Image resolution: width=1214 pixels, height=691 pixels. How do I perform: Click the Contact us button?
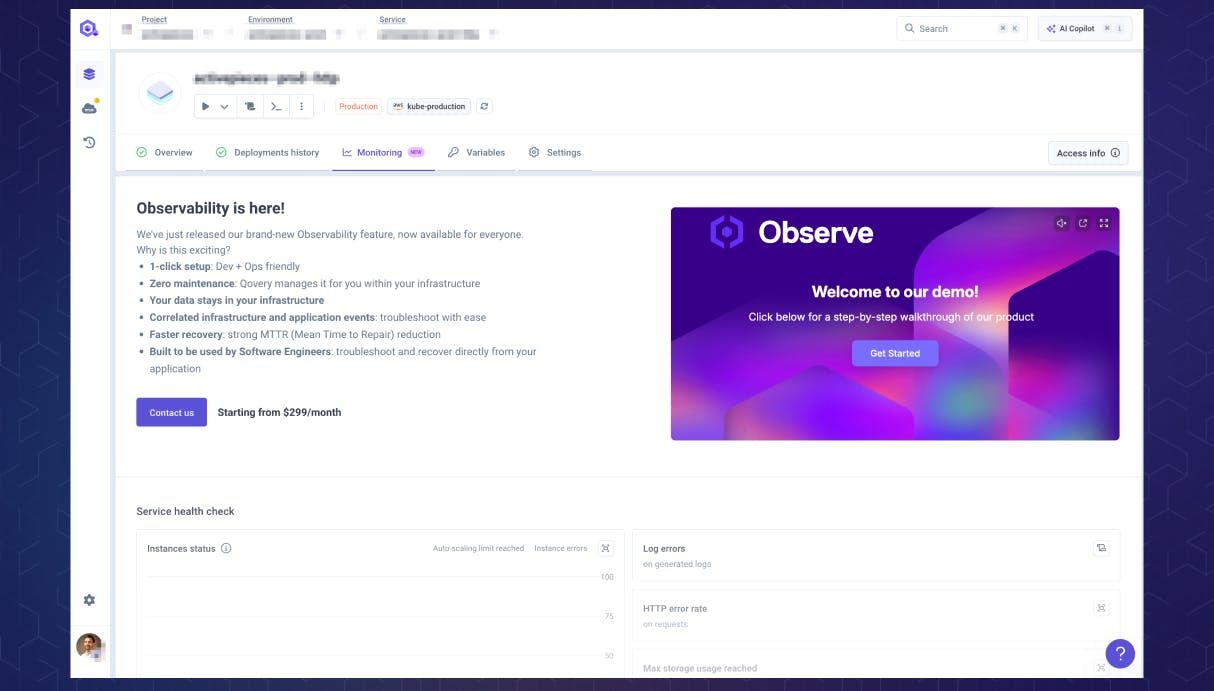click(x=171, y=412)
